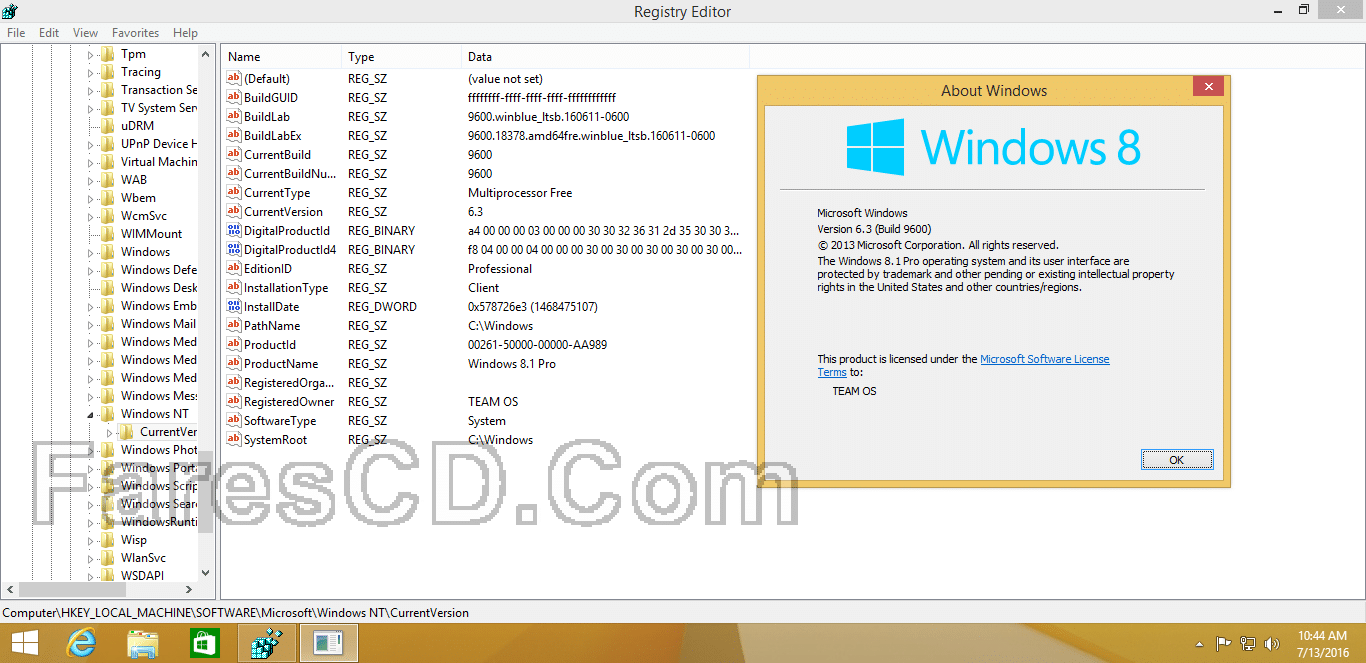1366x663 pixels.
Task: Sort by the Type column header
Action: [402, 57]
